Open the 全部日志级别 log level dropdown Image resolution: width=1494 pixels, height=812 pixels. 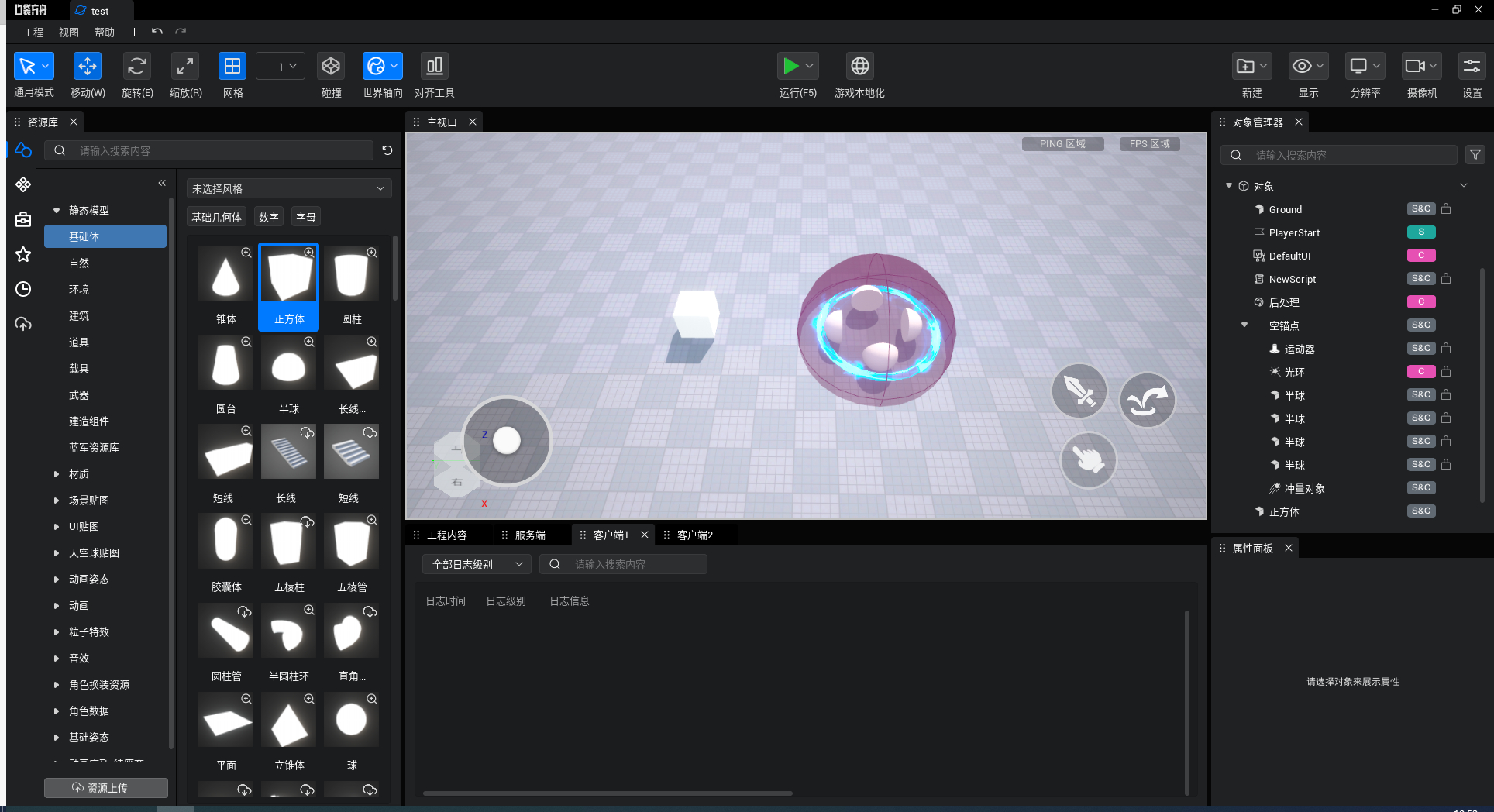point(477,564)
